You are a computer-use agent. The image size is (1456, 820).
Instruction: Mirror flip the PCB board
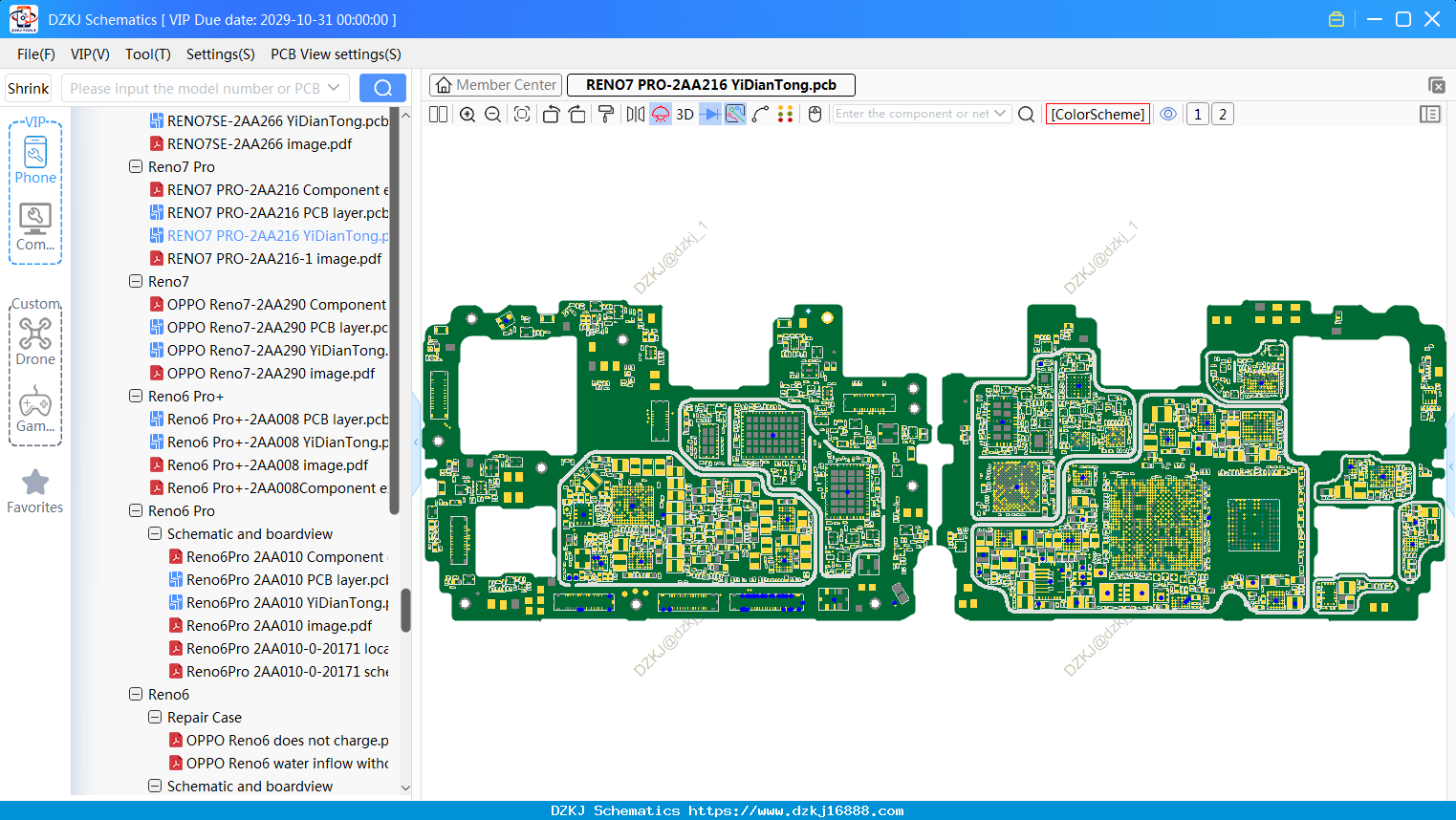point(636,114)
